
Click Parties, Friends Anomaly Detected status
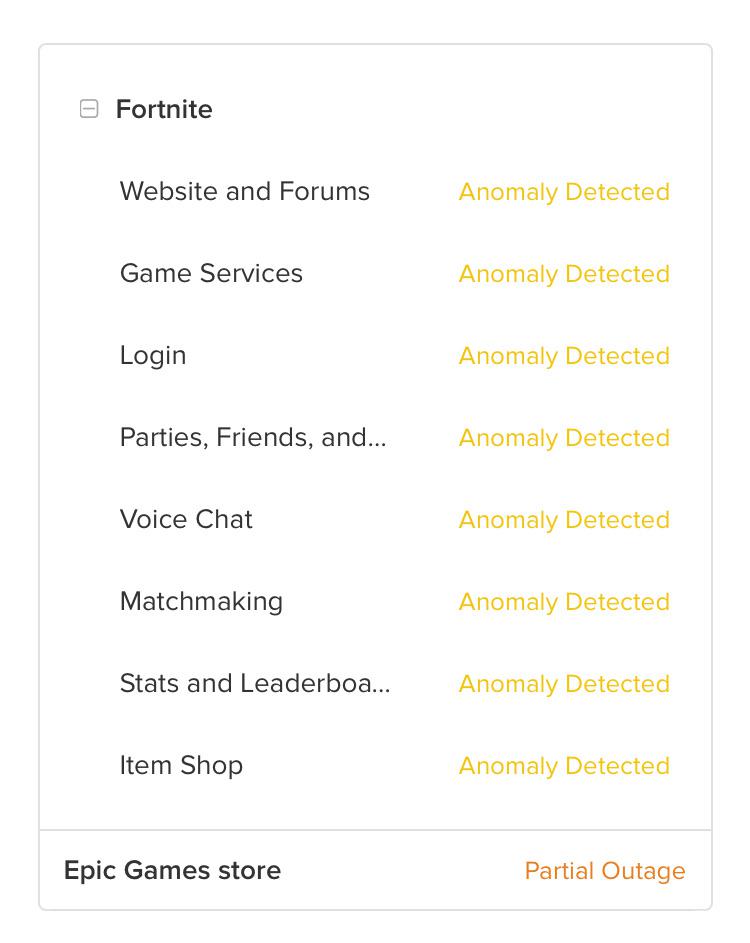(564, 438)
